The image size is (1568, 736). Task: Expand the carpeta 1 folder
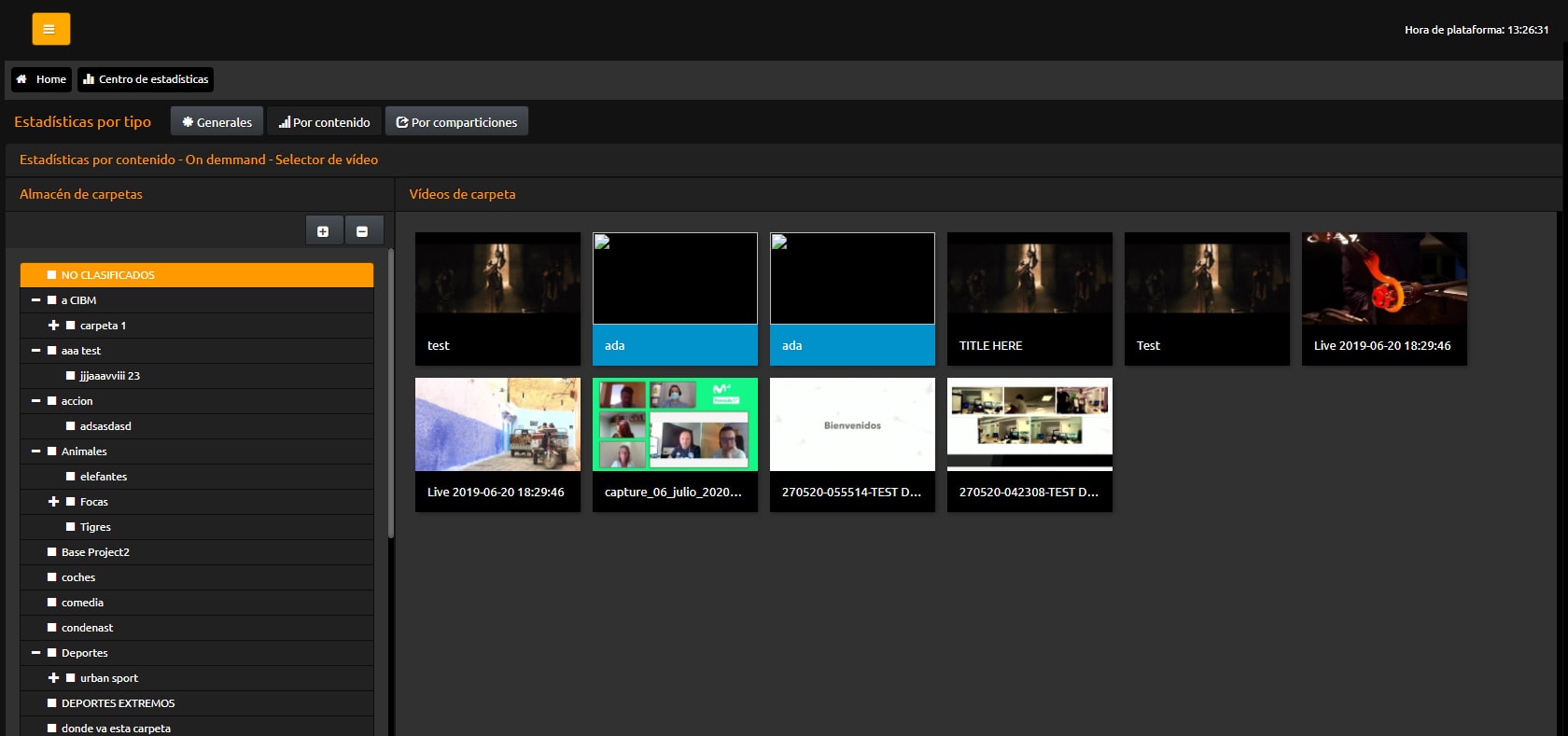click(54, 326)
